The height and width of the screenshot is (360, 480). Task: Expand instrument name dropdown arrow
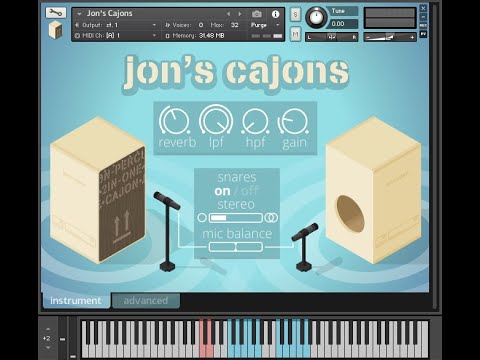(79, 14)
